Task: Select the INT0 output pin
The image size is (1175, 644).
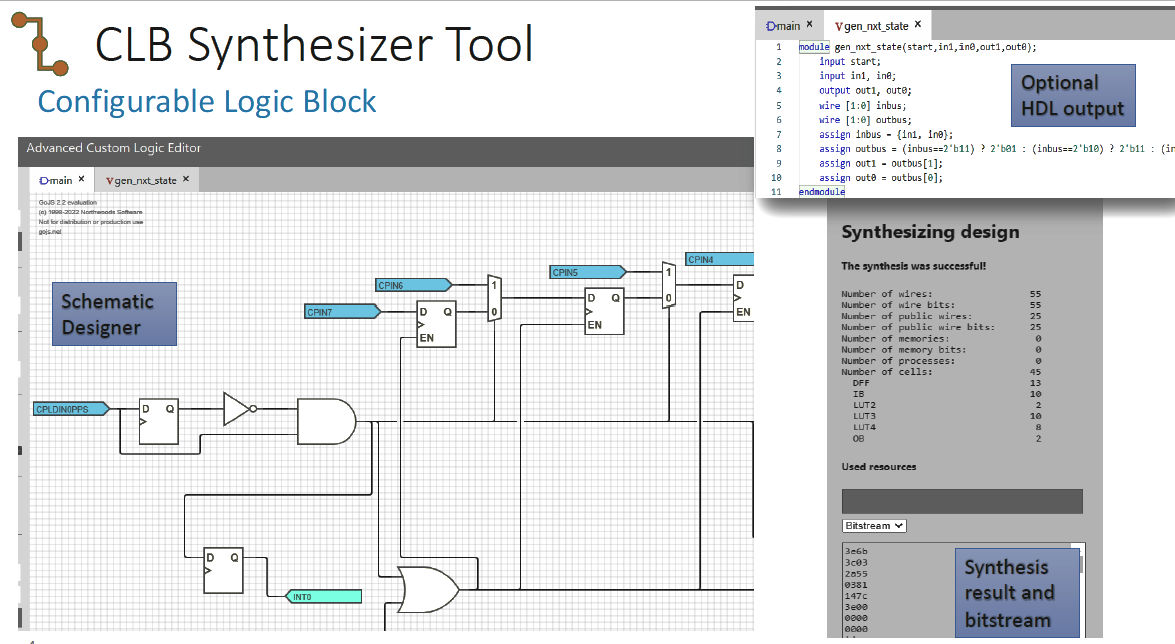Action: coord(322,597)
